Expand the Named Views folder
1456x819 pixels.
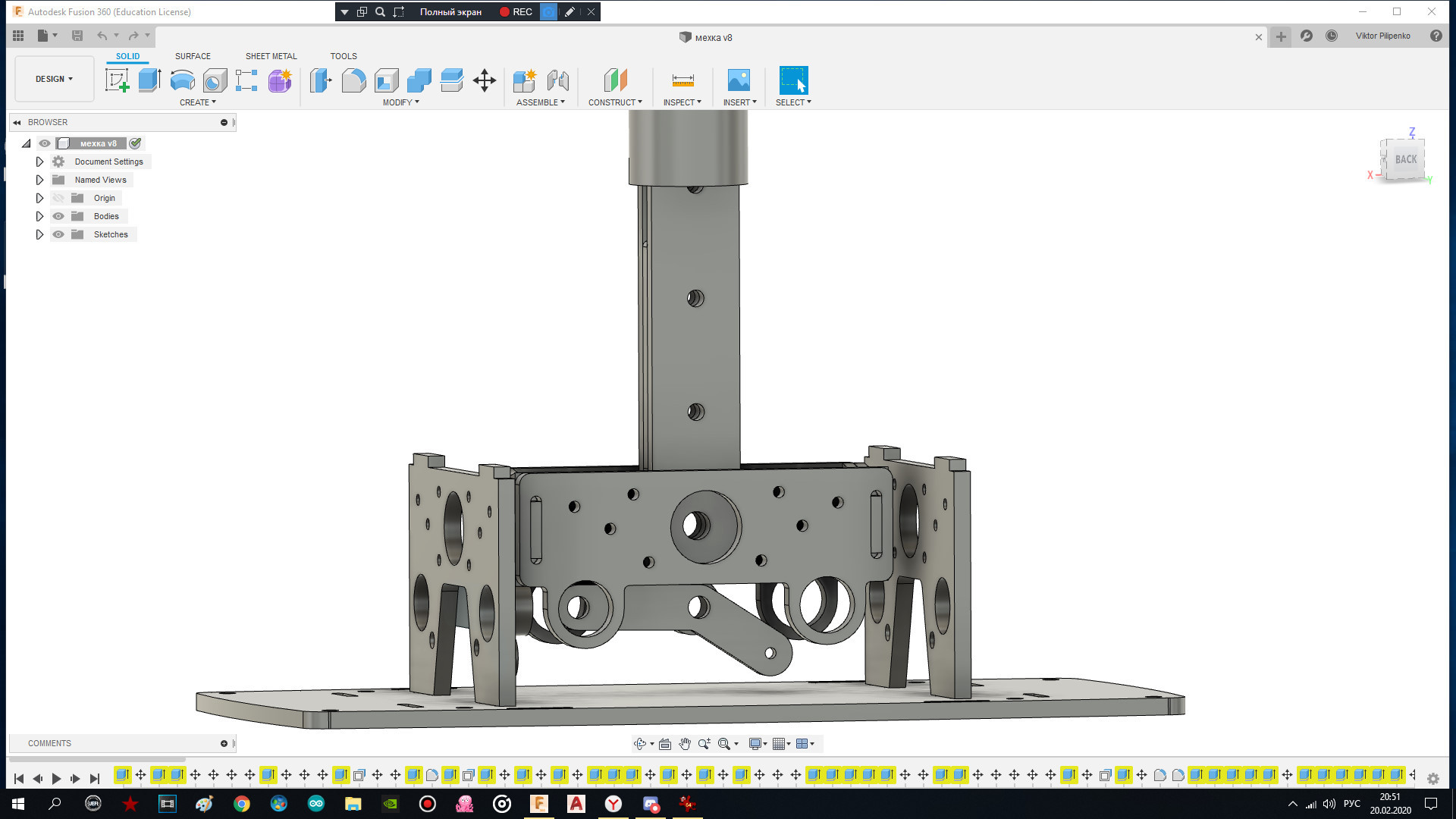pos(40,180)
